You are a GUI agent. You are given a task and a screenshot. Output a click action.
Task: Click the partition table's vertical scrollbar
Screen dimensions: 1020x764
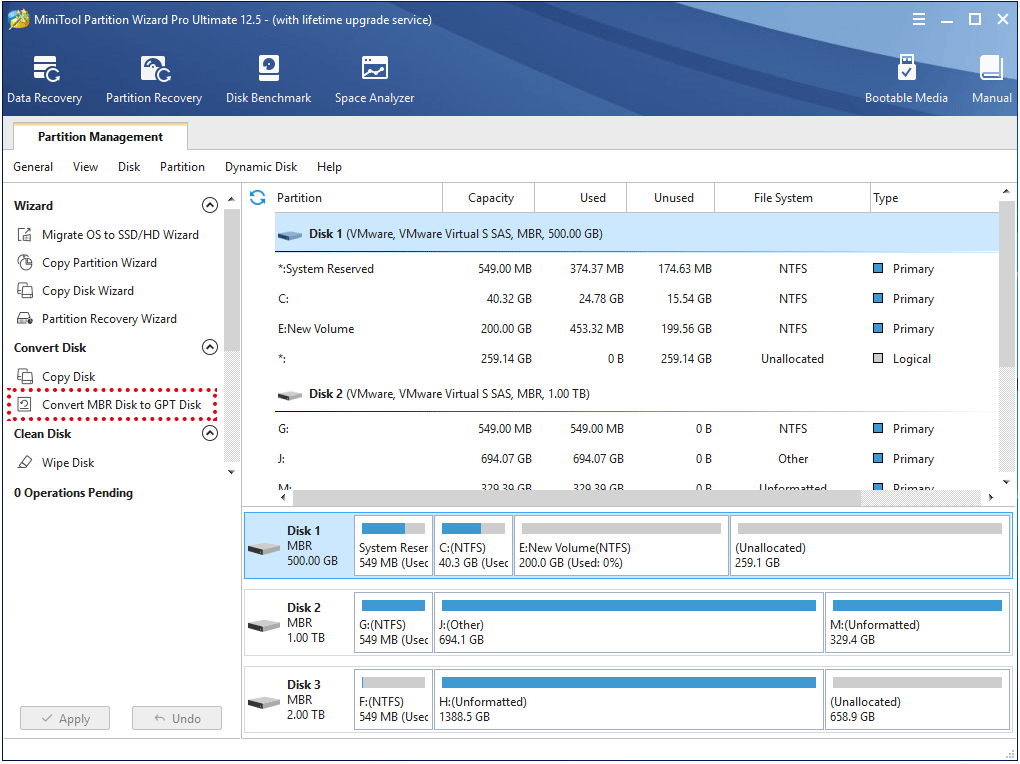pyautogui.click(x=1006, y=283)
